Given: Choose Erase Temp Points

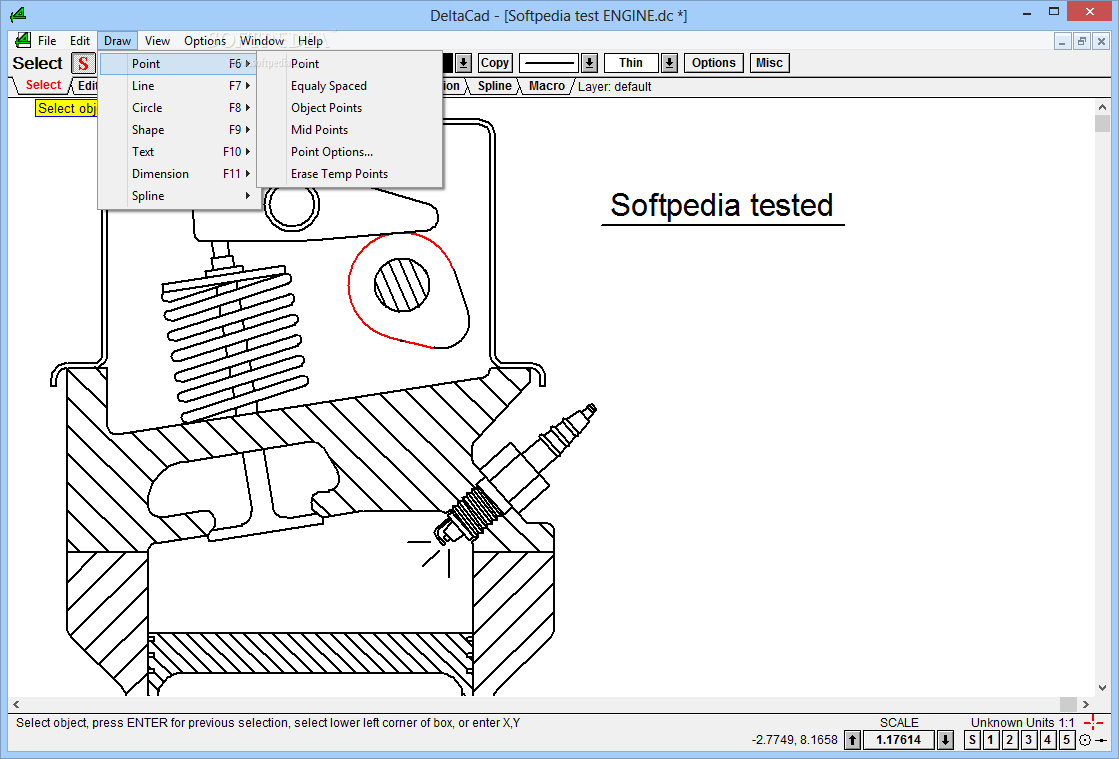Looking at the screenshot, I should coord(350,174).
